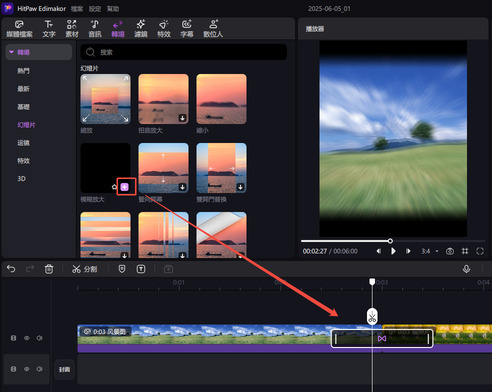The width and height of the screenshot is (492, 392).
Task: Select the 縮放 zoom transition thumbnail
Action: click(x=105, y=99)
